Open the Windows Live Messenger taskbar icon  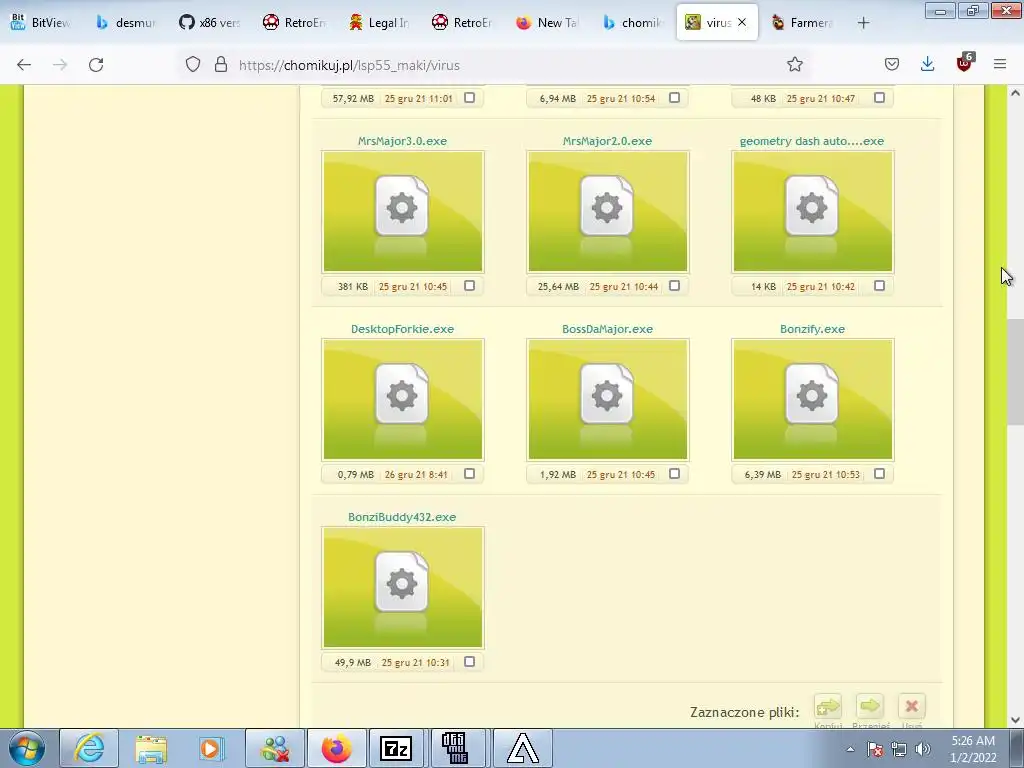pyautogui.click(x=275, y=748)
